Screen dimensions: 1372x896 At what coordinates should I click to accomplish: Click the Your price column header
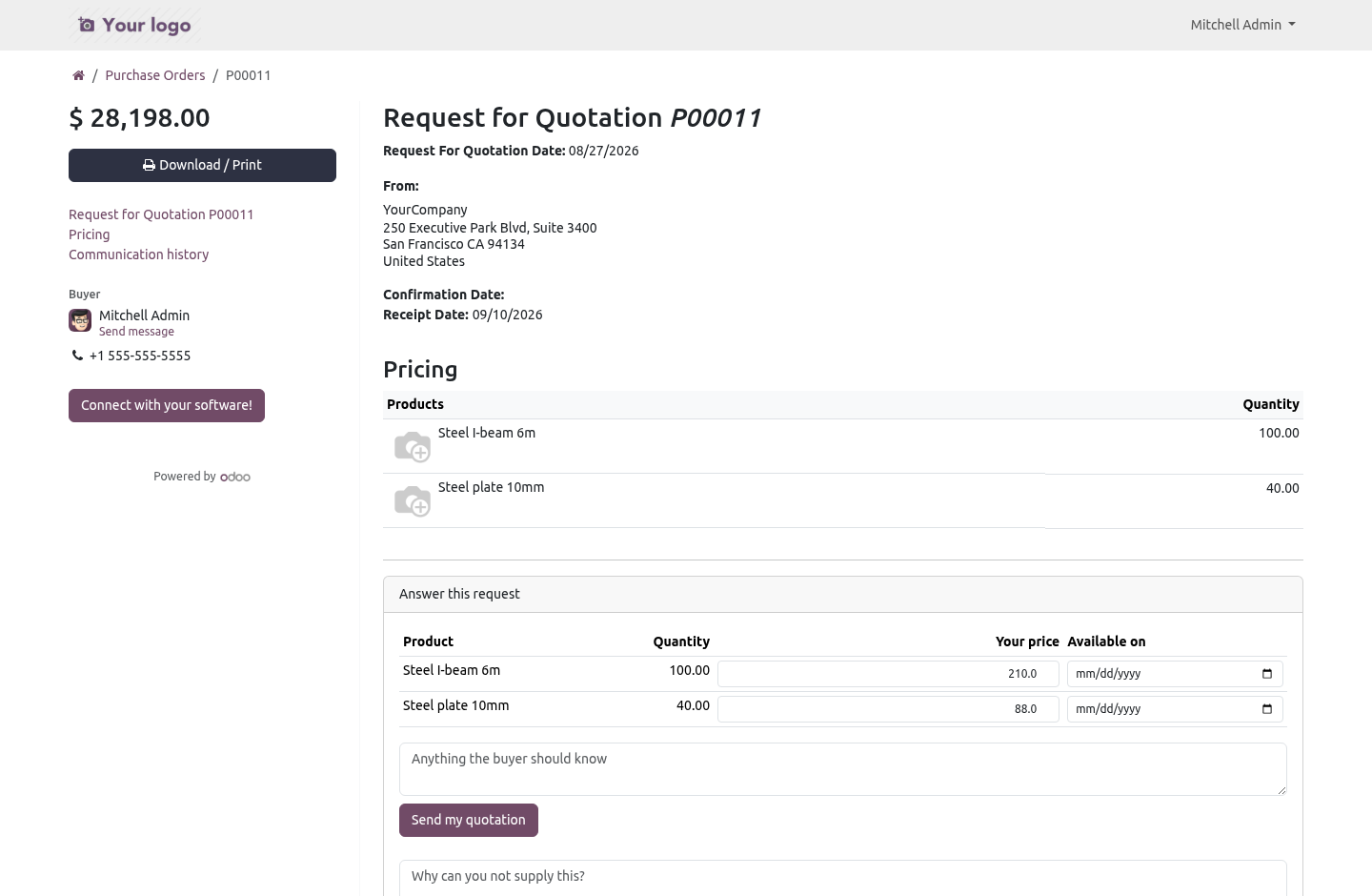click(1027, 641)
